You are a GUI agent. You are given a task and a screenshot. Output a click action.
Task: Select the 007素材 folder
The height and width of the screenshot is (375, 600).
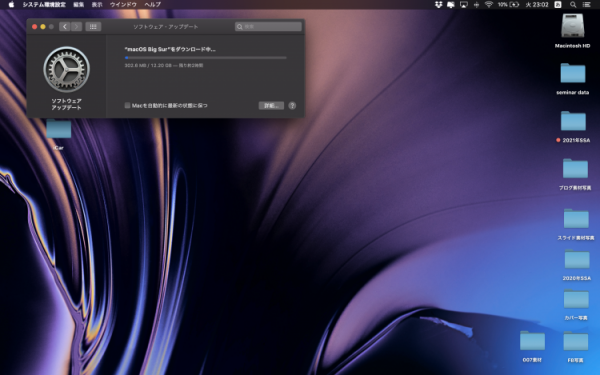click(x=532, y=341)
